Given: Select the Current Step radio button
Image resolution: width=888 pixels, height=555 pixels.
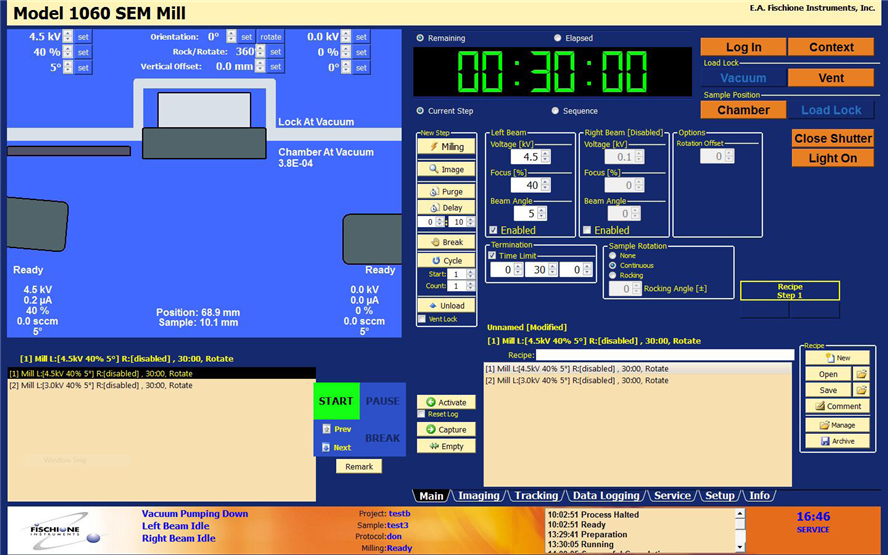Looking at the screenshot, I should point(420,111).
